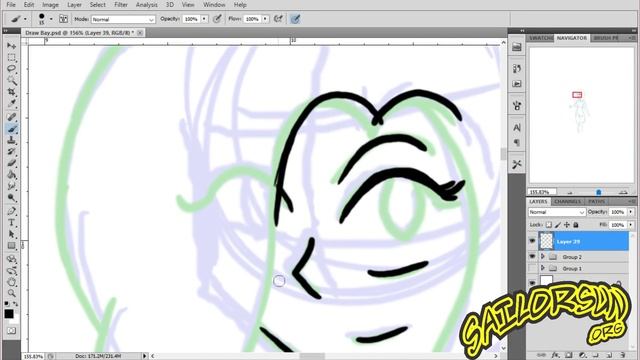Toggle airbrush mode
This screenshot has height=360, width=640.
pos(279,19)
